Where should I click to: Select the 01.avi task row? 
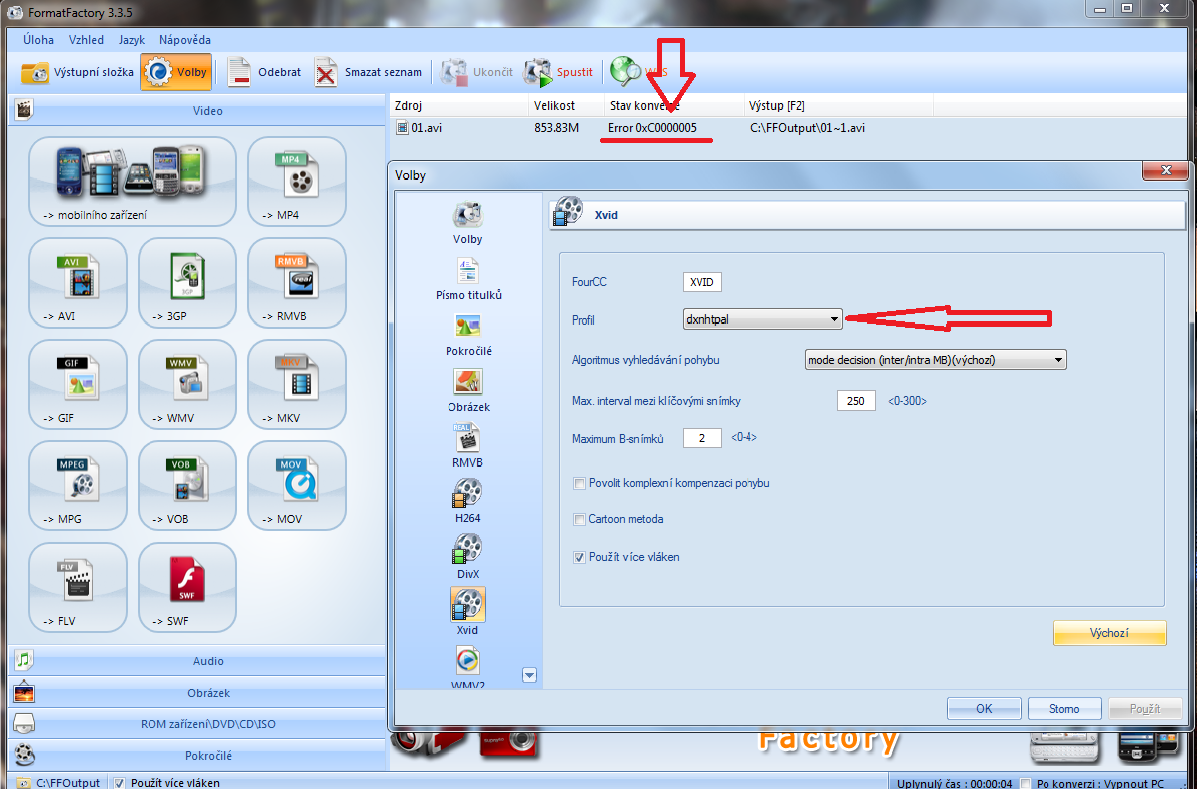(790, 128)
